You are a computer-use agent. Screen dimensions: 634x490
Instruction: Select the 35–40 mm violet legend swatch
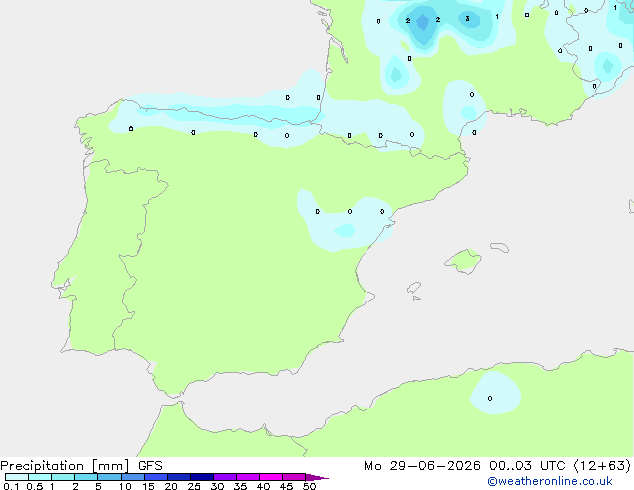click(248, 477)
